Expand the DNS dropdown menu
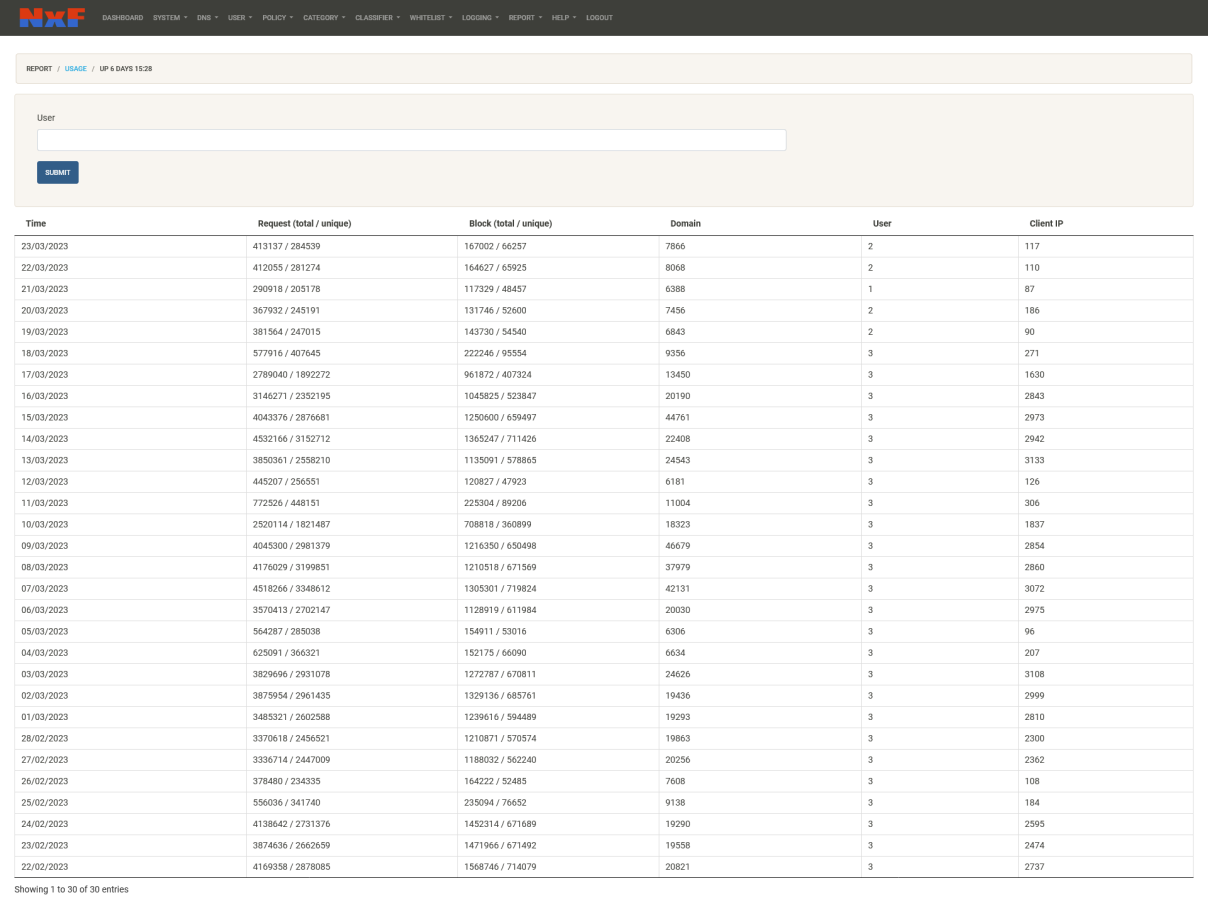1208x900 pixels. coord(207,18)
